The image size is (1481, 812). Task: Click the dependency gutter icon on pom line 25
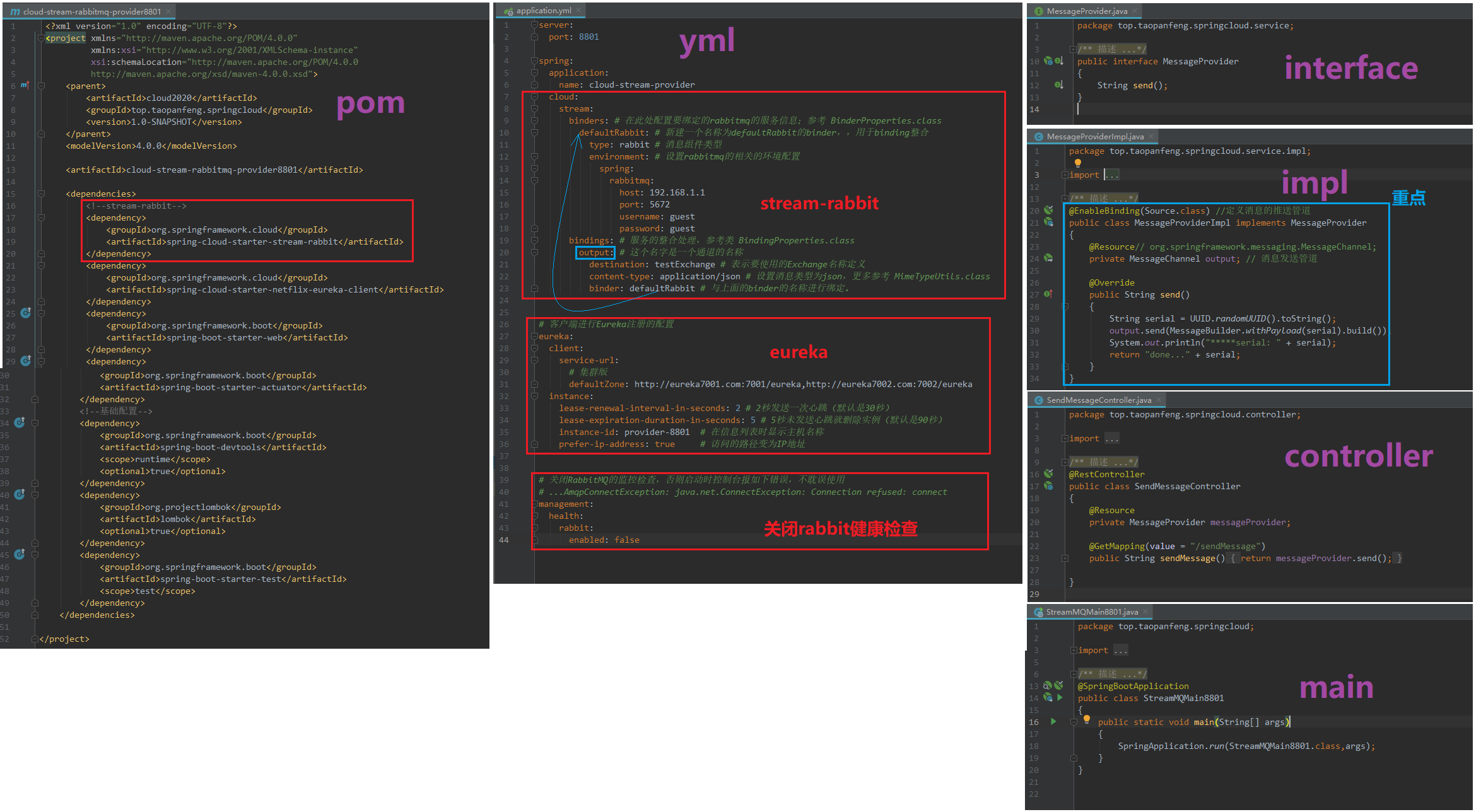(x=26, y=313)
